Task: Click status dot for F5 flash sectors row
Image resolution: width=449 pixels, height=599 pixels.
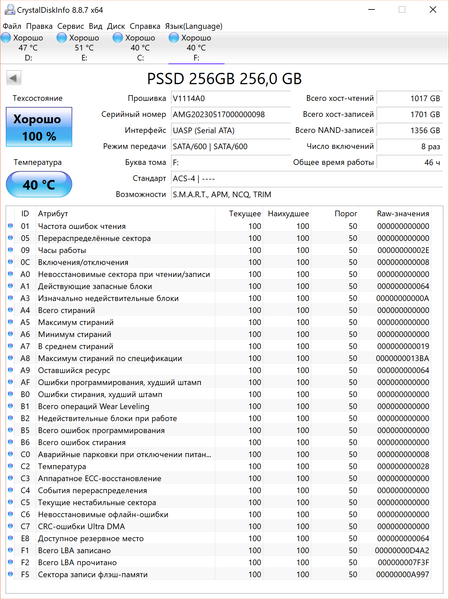Action: [x=10, y=574]
